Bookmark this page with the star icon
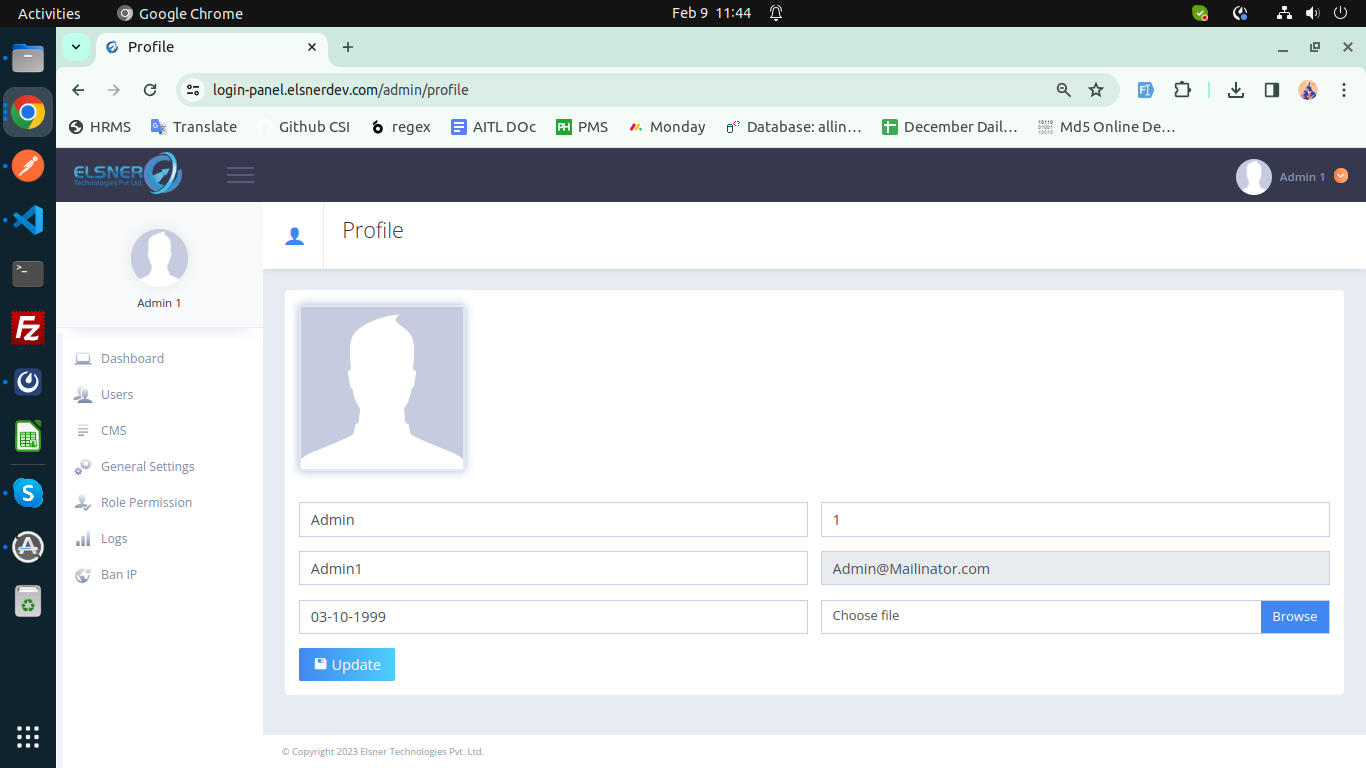 pos(1097,89)
